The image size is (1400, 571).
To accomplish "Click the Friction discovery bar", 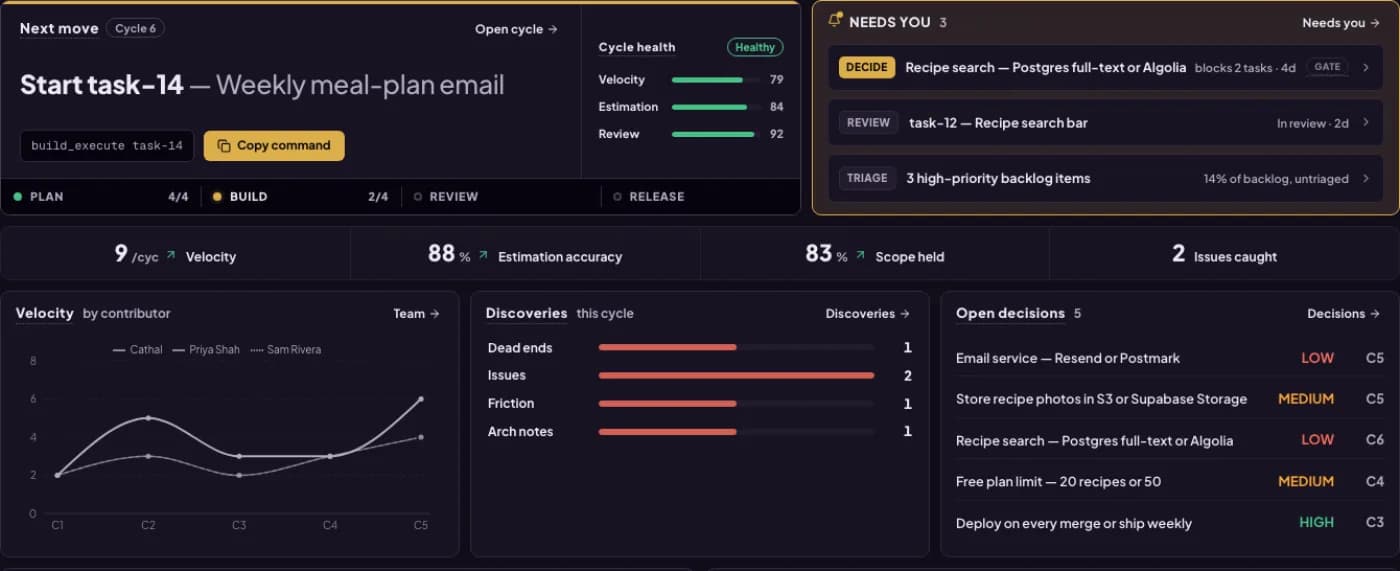I will pyautogui.click(x=736, y=404).
